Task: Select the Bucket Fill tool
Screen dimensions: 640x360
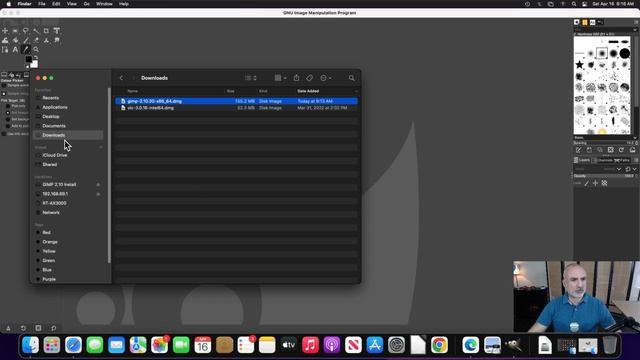Action: click(x=15, y=40)
